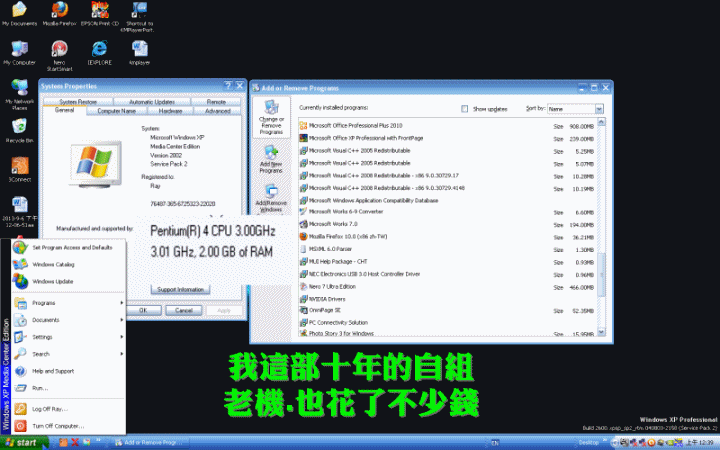
Task: Open Windows Catalog from Start menu
Action: click(68, 264)
